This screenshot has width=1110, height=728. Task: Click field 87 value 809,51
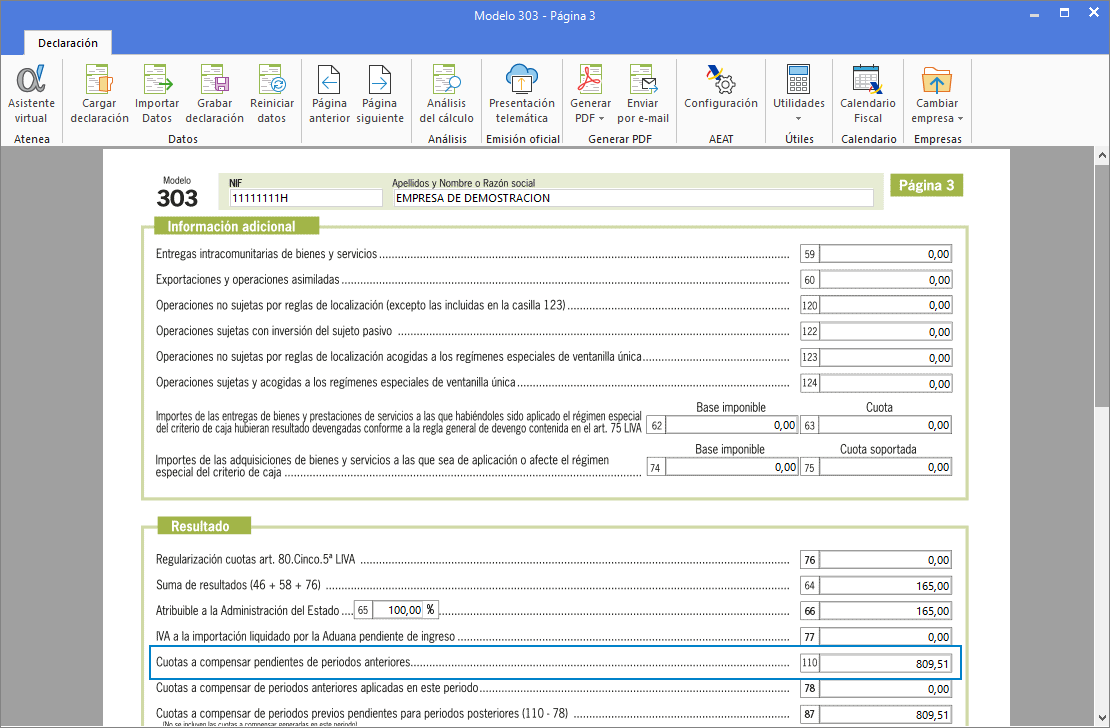885,715
